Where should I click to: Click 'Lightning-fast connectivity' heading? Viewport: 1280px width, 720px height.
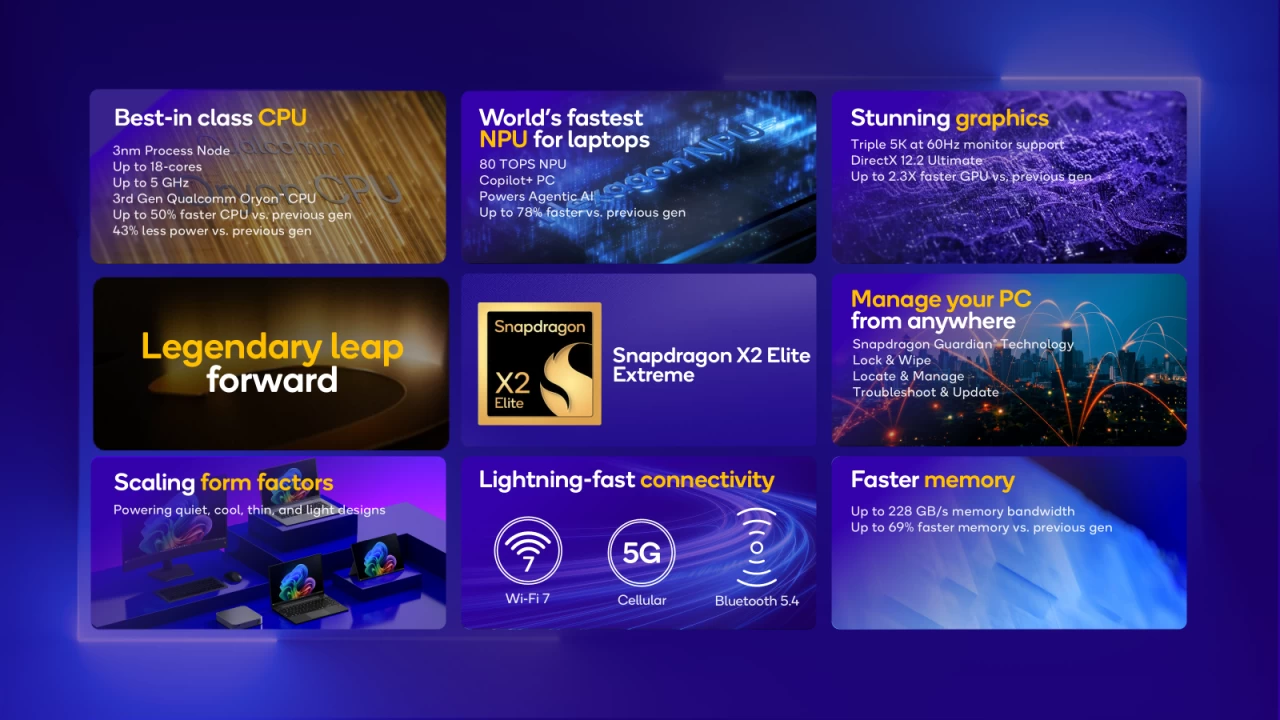626,480
